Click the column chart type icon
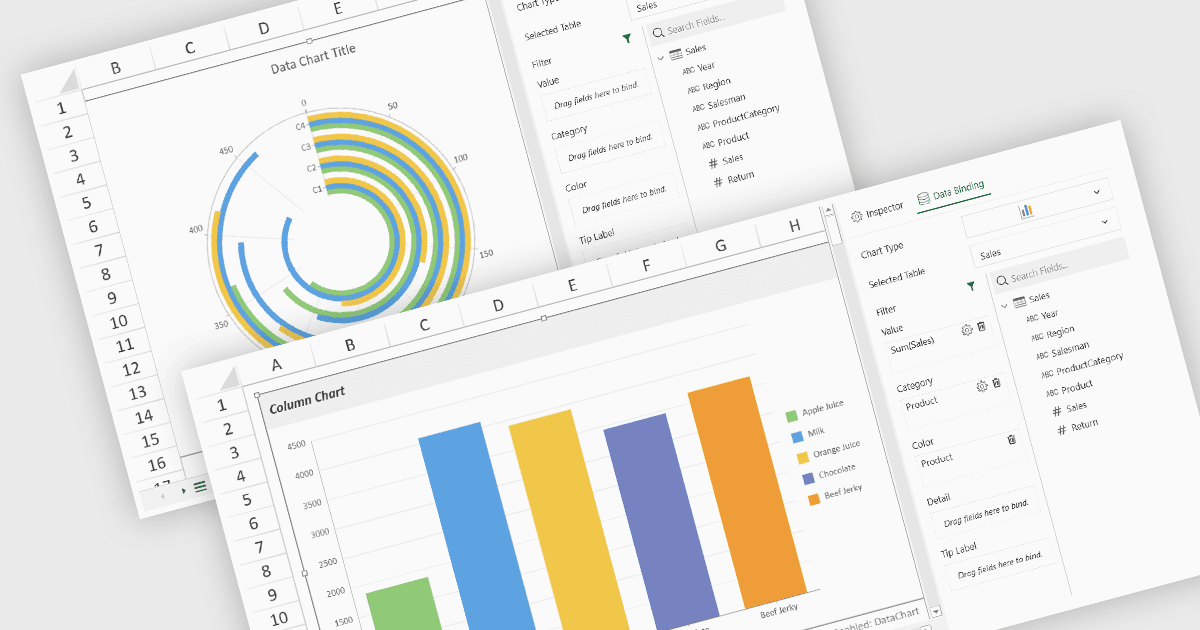 coord(1026,211)
